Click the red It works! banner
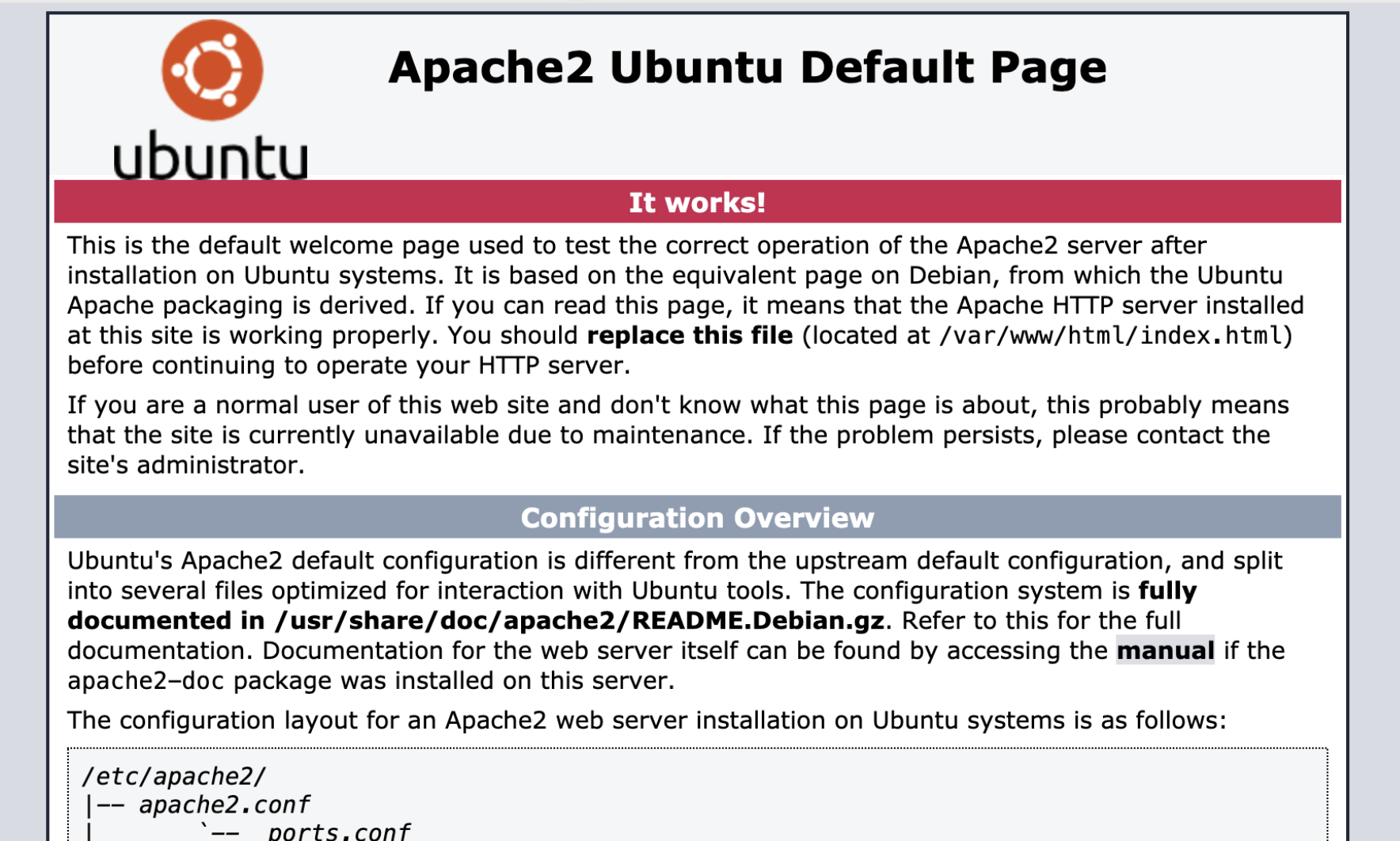This screenshot has height=841, width=1400. [697, 202]
